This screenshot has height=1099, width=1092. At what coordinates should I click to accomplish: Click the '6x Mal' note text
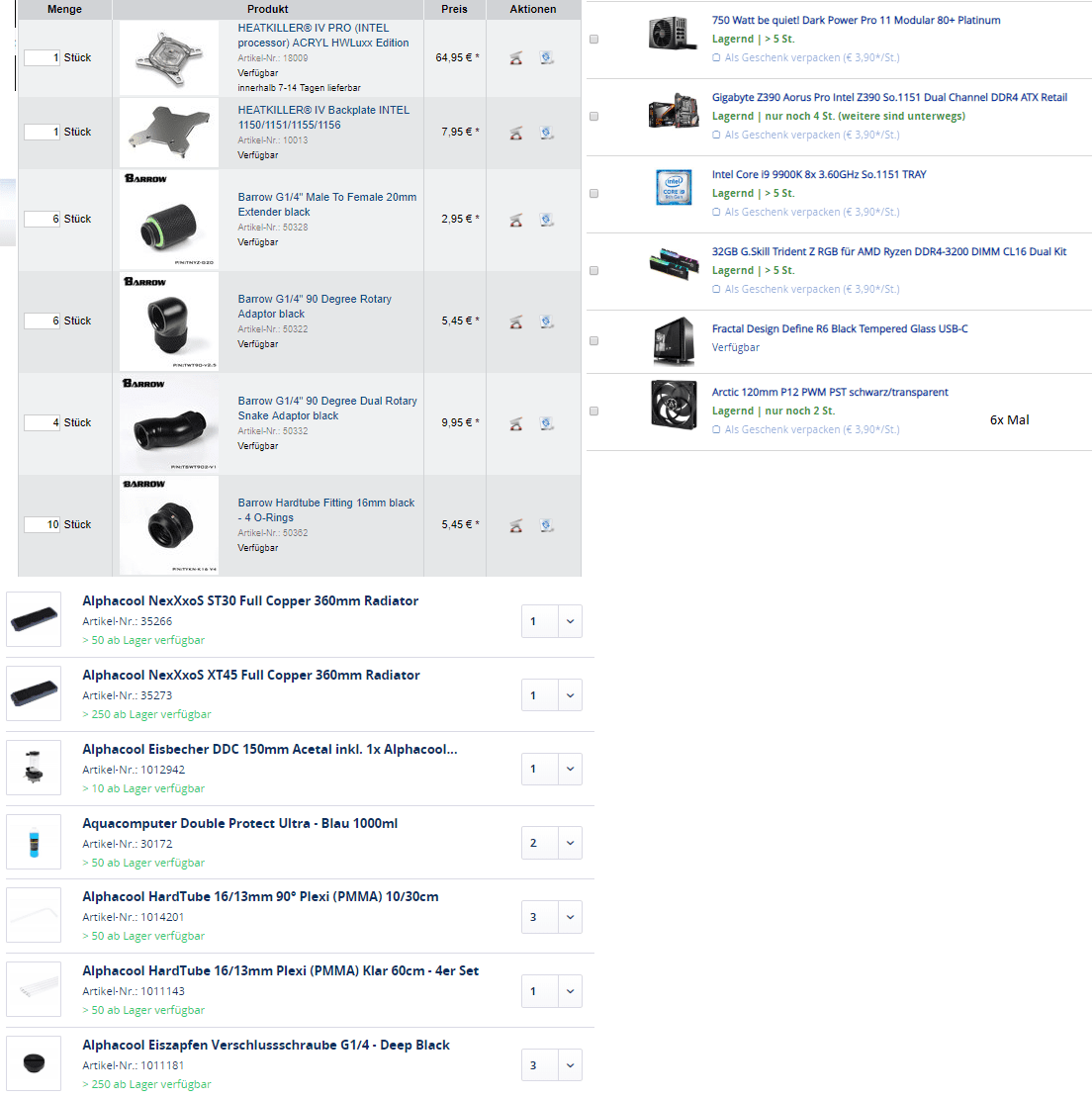(1009, 419)
